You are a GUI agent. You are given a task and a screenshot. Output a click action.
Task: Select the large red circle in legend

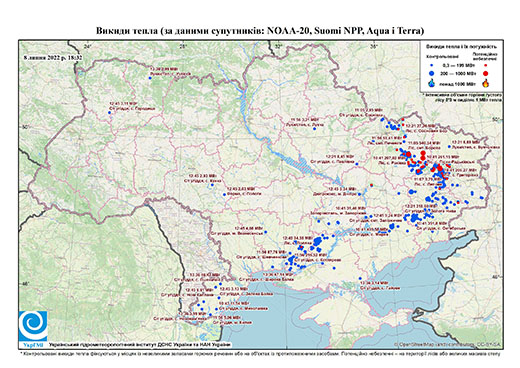coord(486,73)
